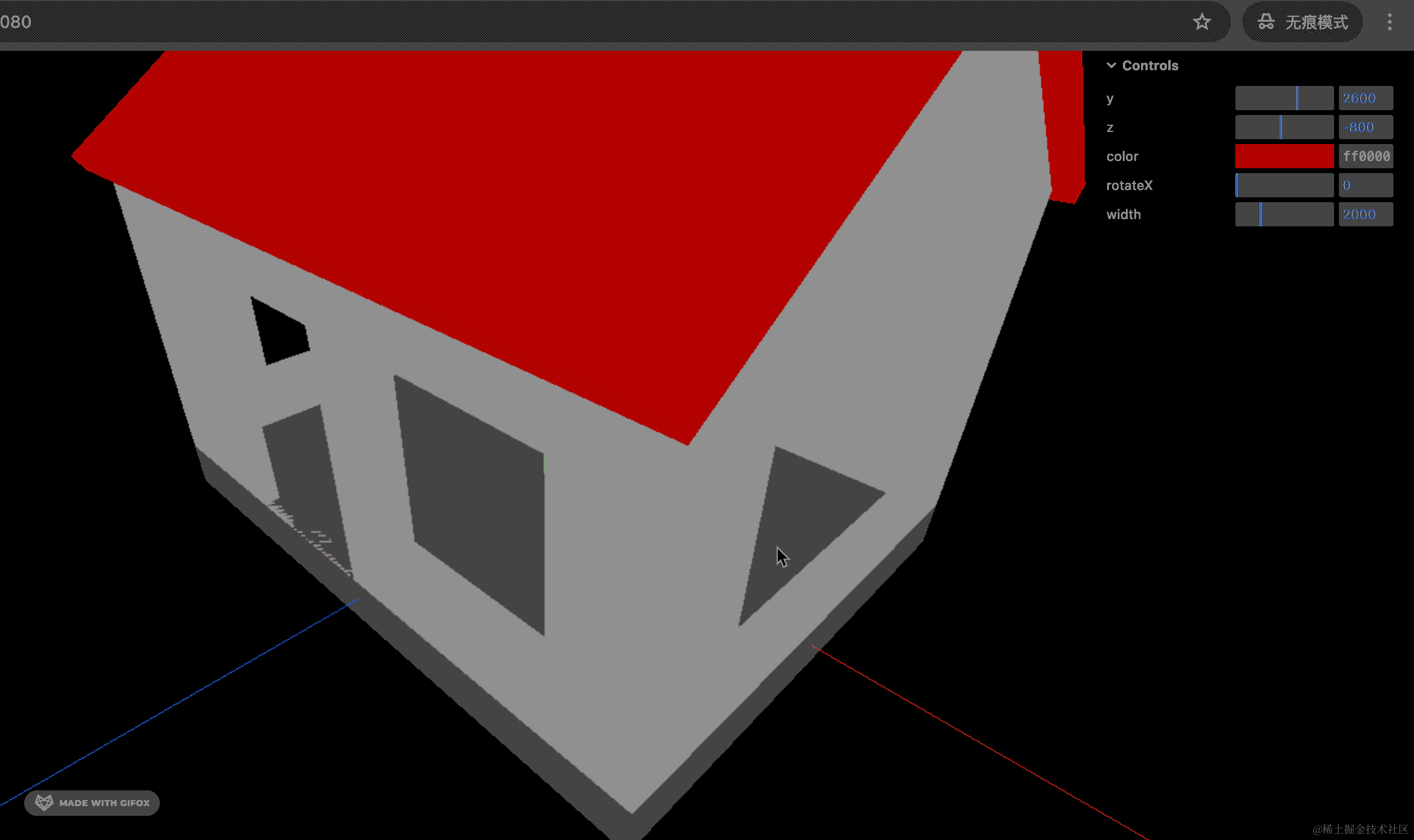
Task: Open the red color swatch picker
Action: point(1284,156)
